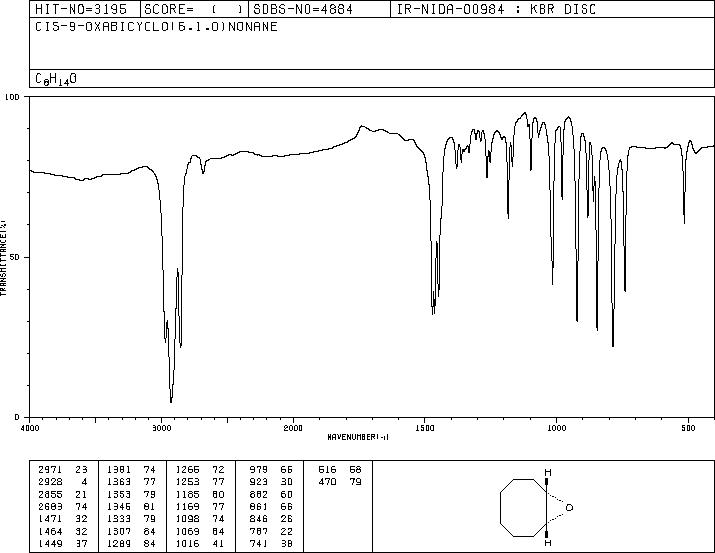Select the 1266 peak table entry

200,470
